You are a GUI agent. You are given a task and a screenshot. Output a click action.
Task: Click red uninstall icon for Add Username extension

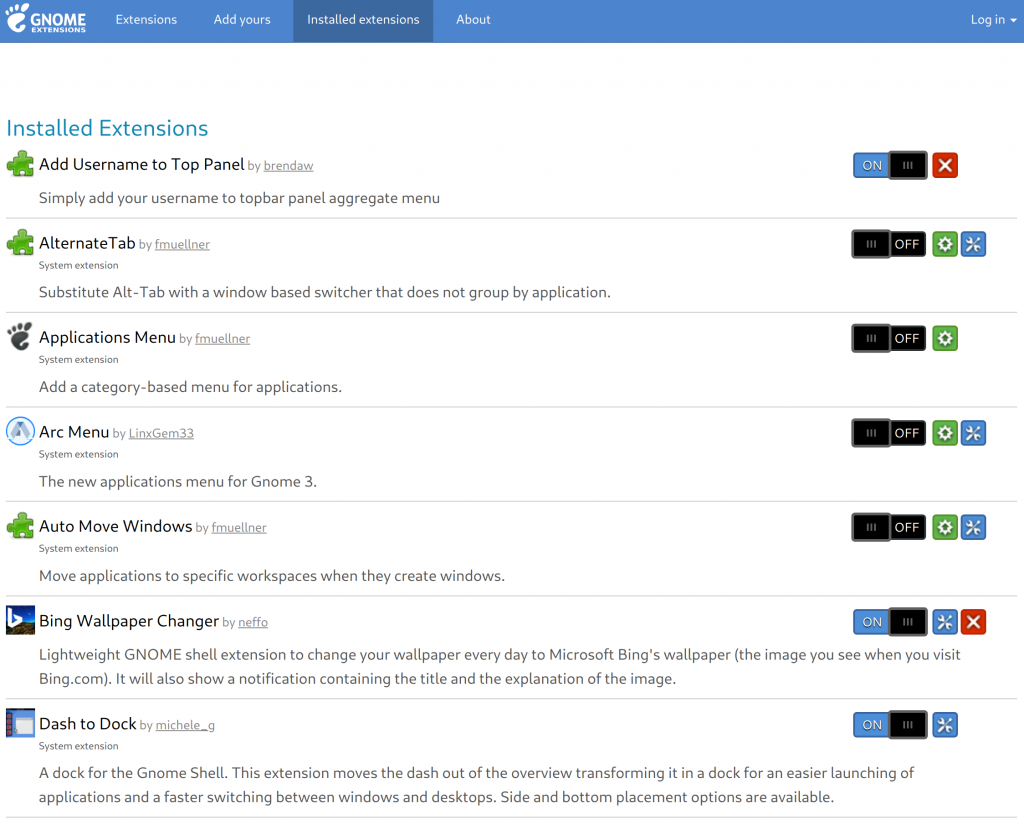click(945, 166)
